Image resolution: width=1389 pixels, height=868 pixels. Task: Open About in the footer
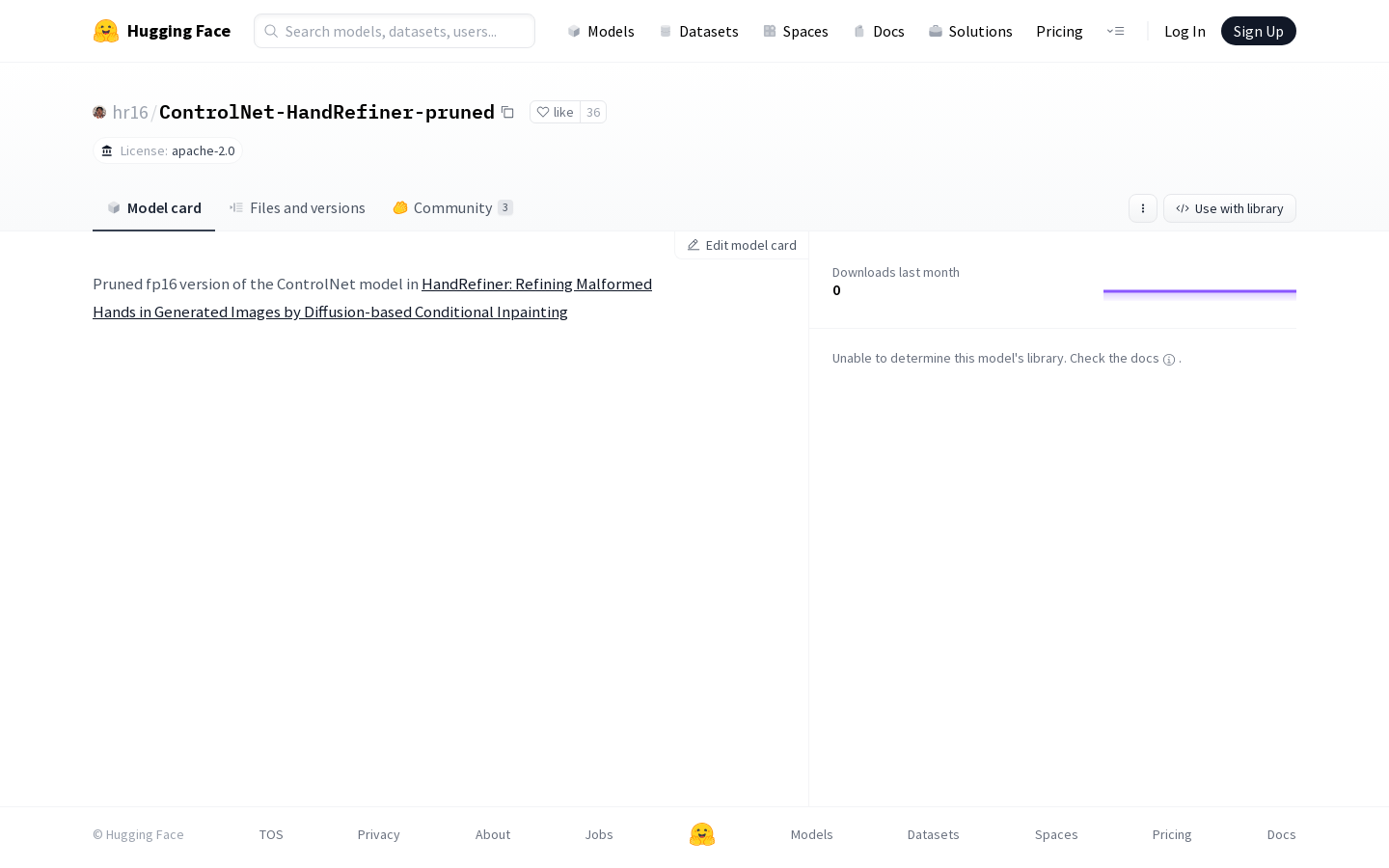[493, 834]
